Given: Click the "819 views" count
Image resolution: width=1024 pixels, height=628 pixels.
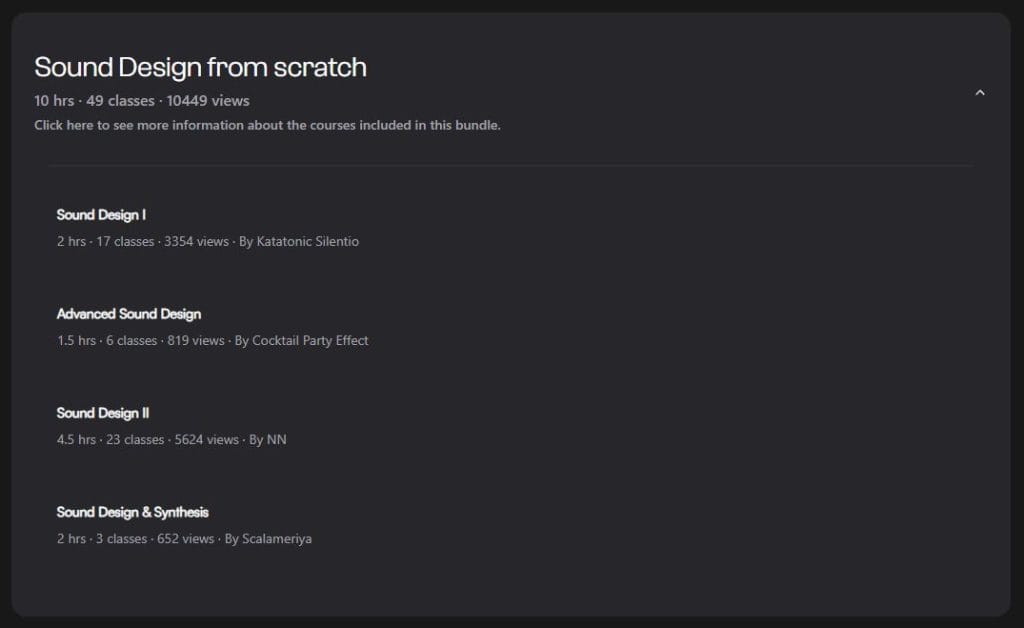Looking at the screenshot, I should click(x=195, y=340).
